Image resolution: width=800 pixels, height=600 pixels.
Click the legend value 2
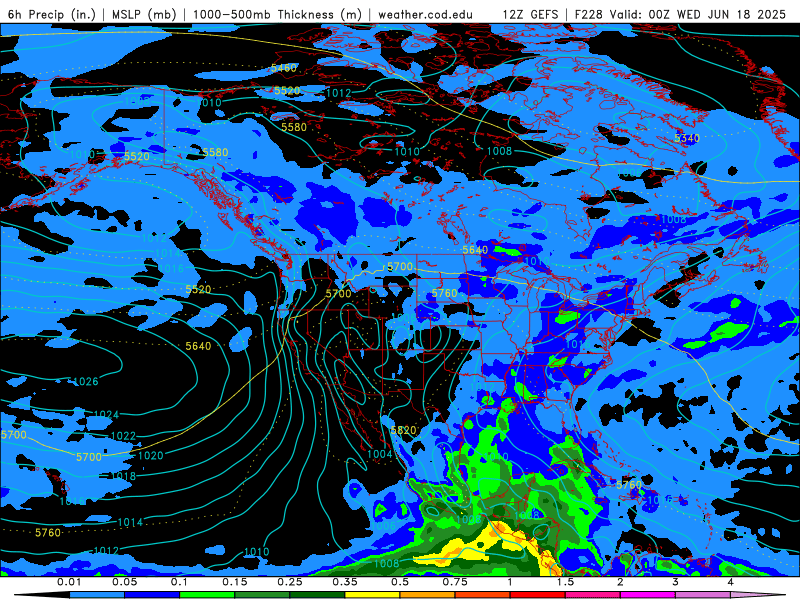(620, 582)
